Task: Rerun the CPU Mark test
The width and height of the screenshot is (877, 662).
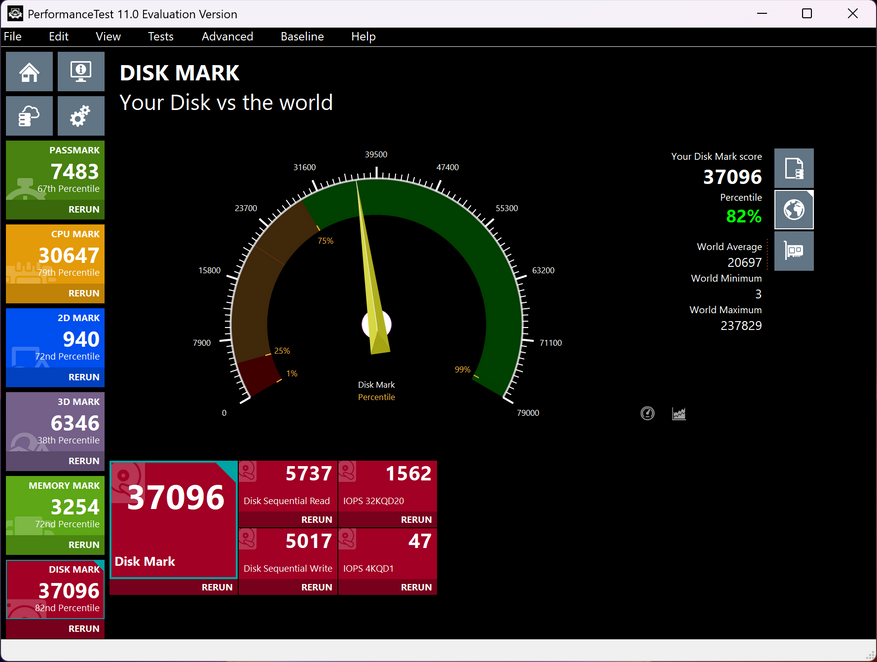Action: tap(84, 294)
